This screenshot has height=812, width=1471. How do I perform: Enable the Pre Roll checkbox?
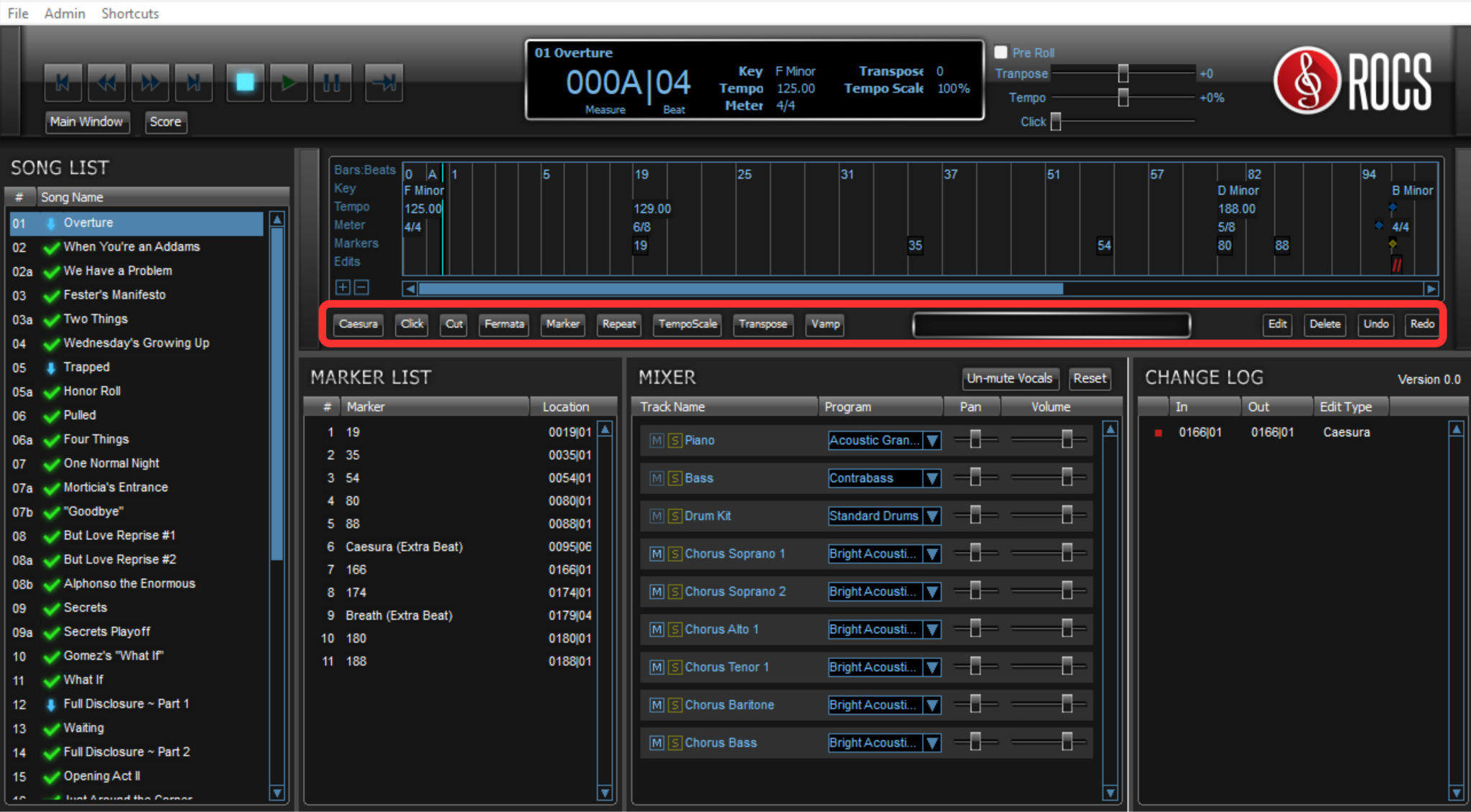coord(1000,52)
